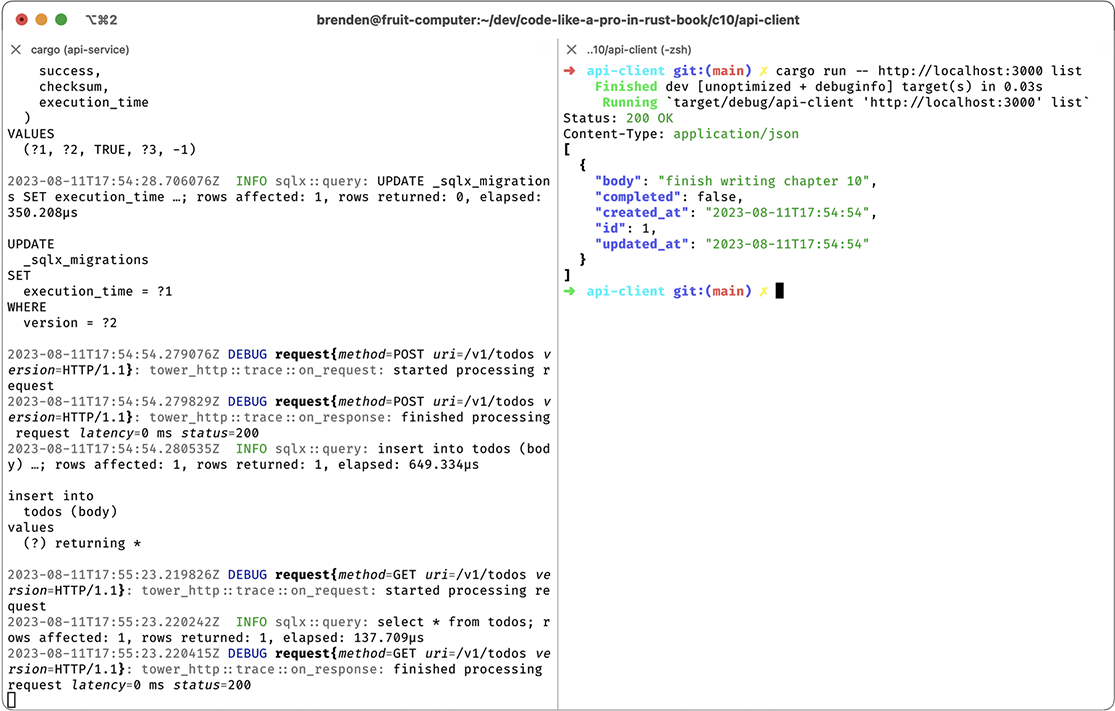Click timestamp 2023-08-11T17:54:54.279076Z
The height and width of the screenshot is (711, 1115).
click(114, 354)
